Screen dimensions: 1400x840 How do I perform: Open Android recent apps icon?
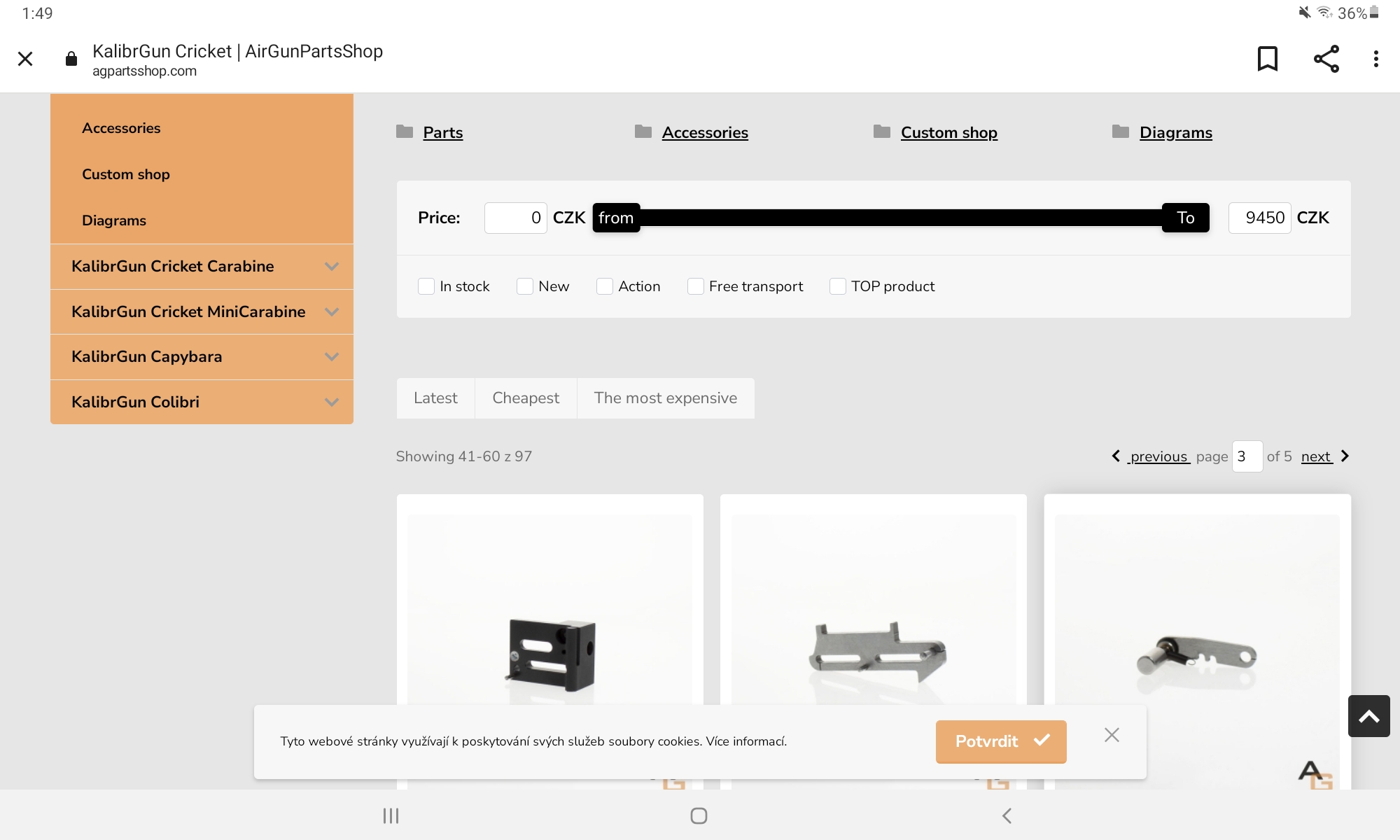pos(391,815)
